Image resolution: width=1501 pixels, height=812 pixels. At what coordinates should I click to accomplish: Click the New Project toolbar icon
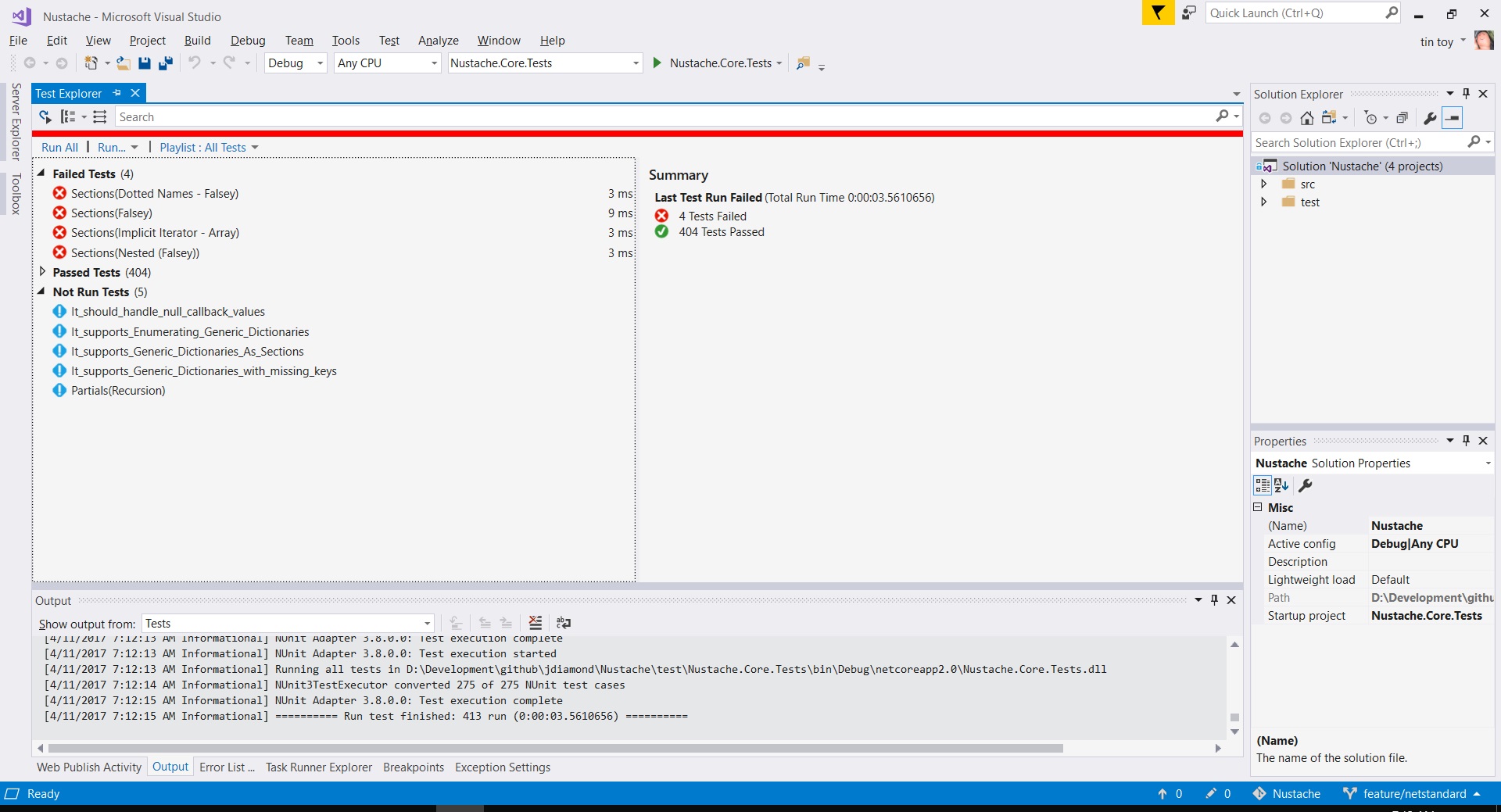pyautogui.click(x=91, y=63)
